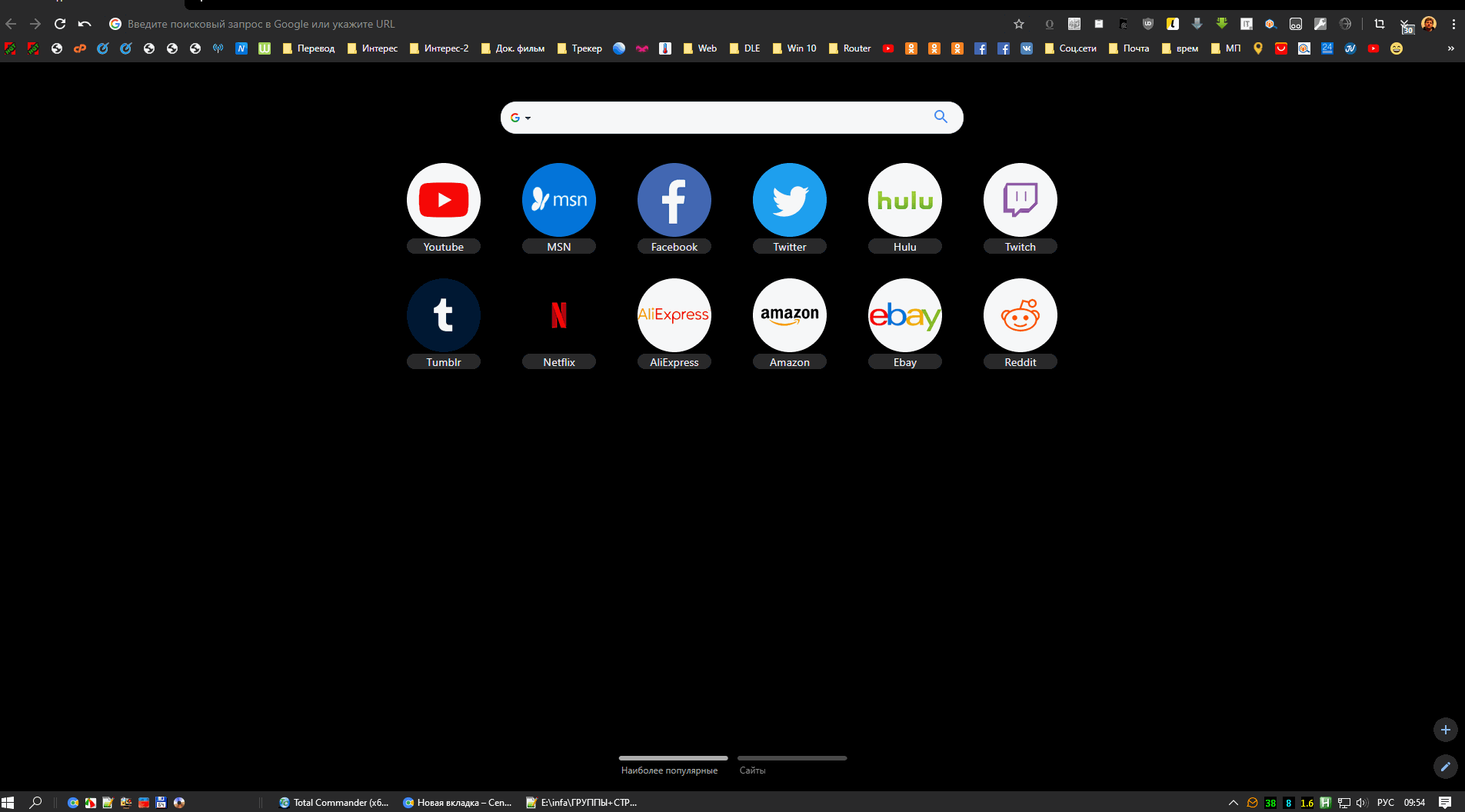Open the Почта bookmarks folder
This screenshot has width=1465, height=812.
1129,48
